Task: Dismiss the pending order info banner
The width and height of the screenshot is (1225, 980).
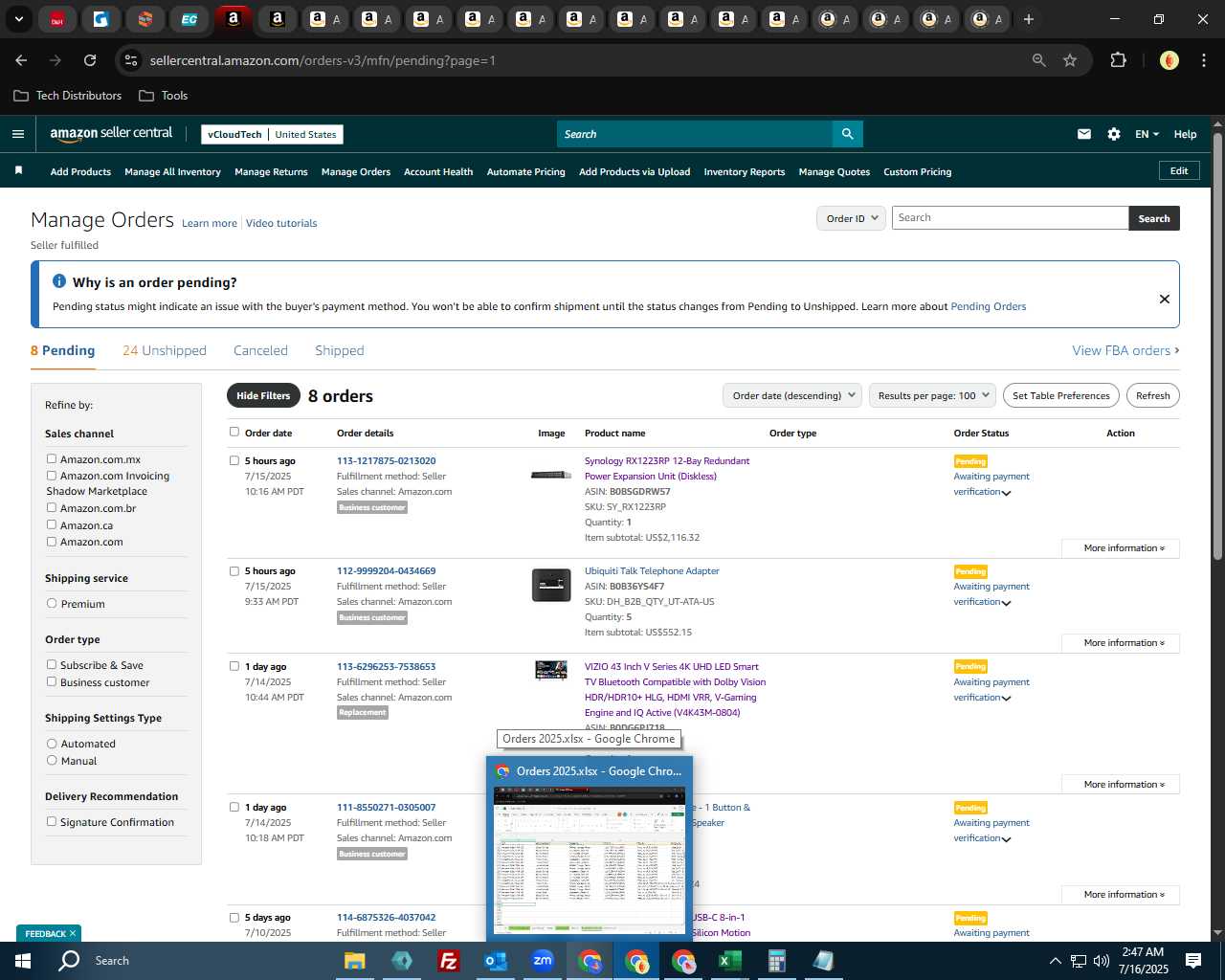Action: point(1165,299)
